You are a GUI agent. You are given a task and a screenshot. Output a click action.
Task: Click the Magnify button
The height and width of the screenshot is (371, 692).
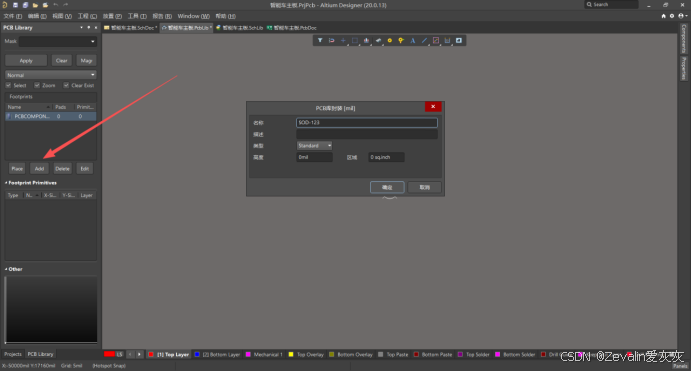86,60
